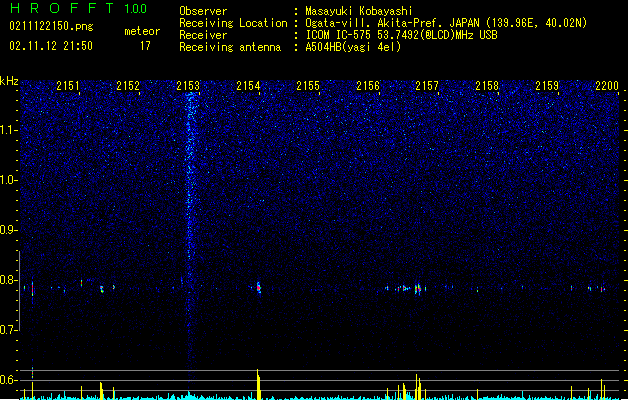
Task: Click time axis marker 2152
Action: 128,86
